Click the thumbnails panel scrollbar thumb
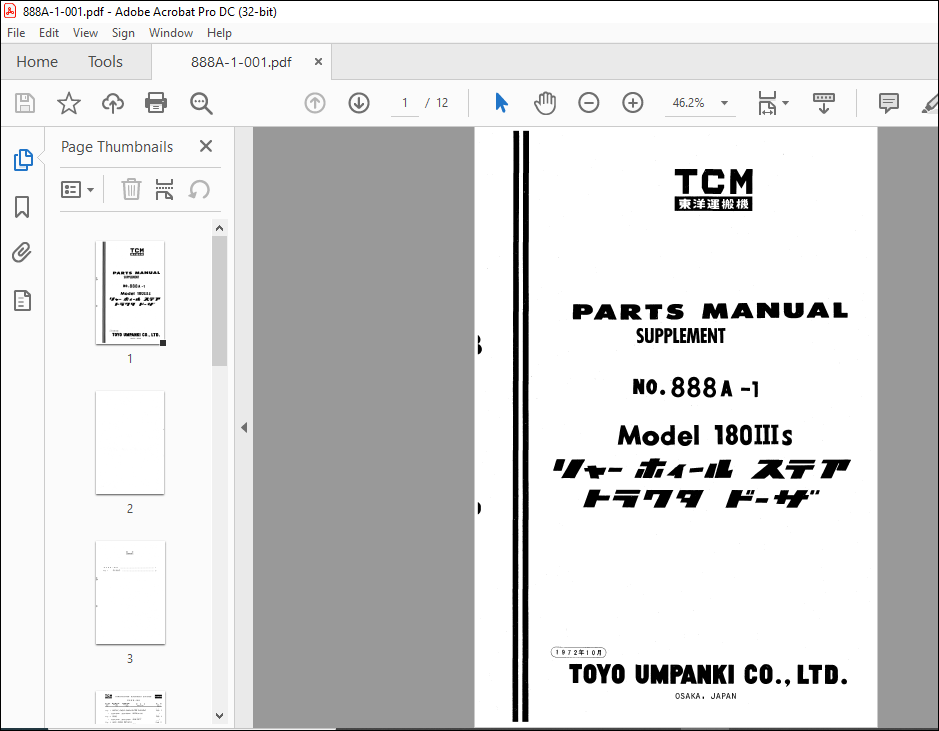This screenshot has height=731, width=939. [x=219, y=301]
